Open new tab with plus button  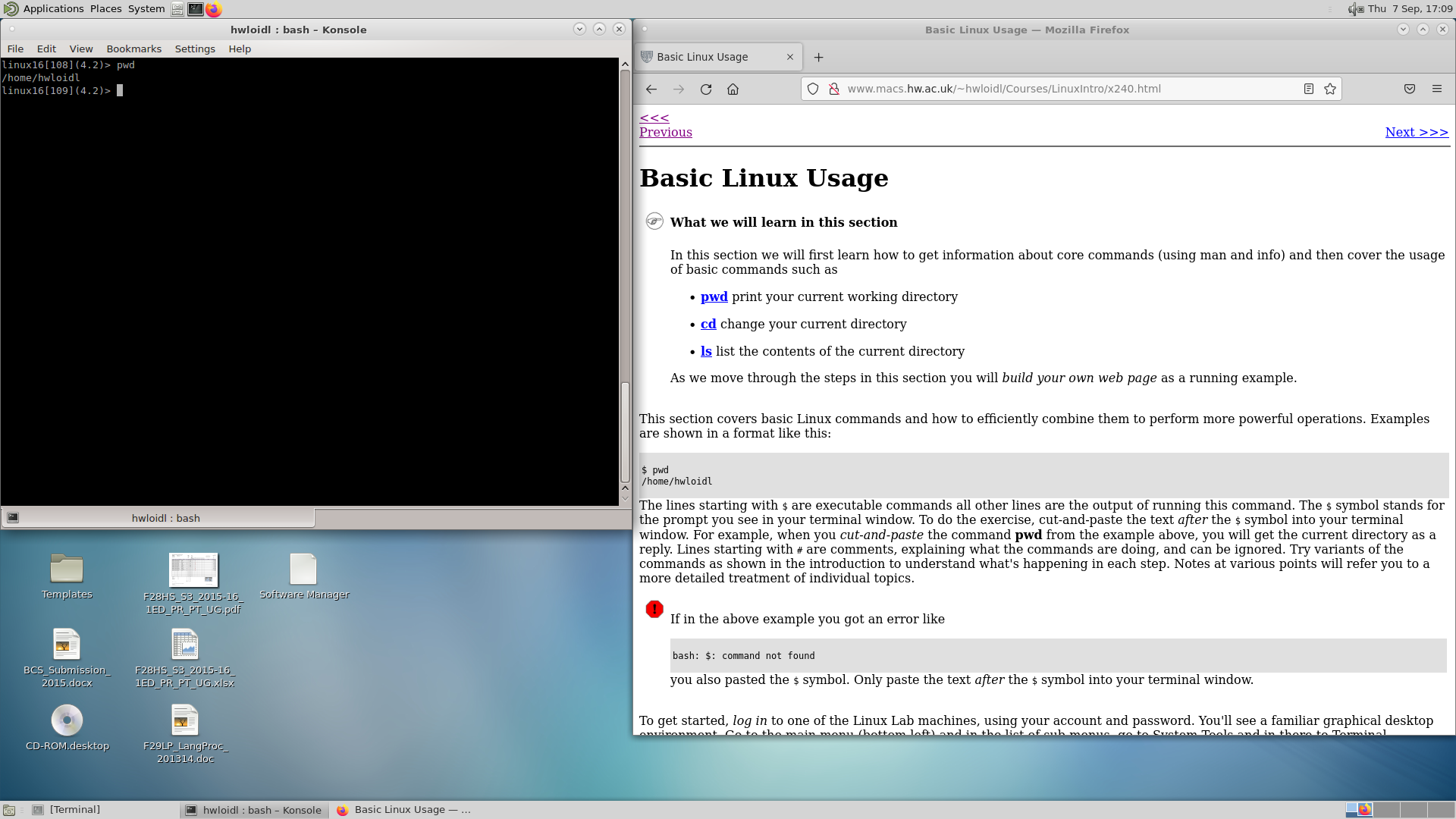[818, 57]
